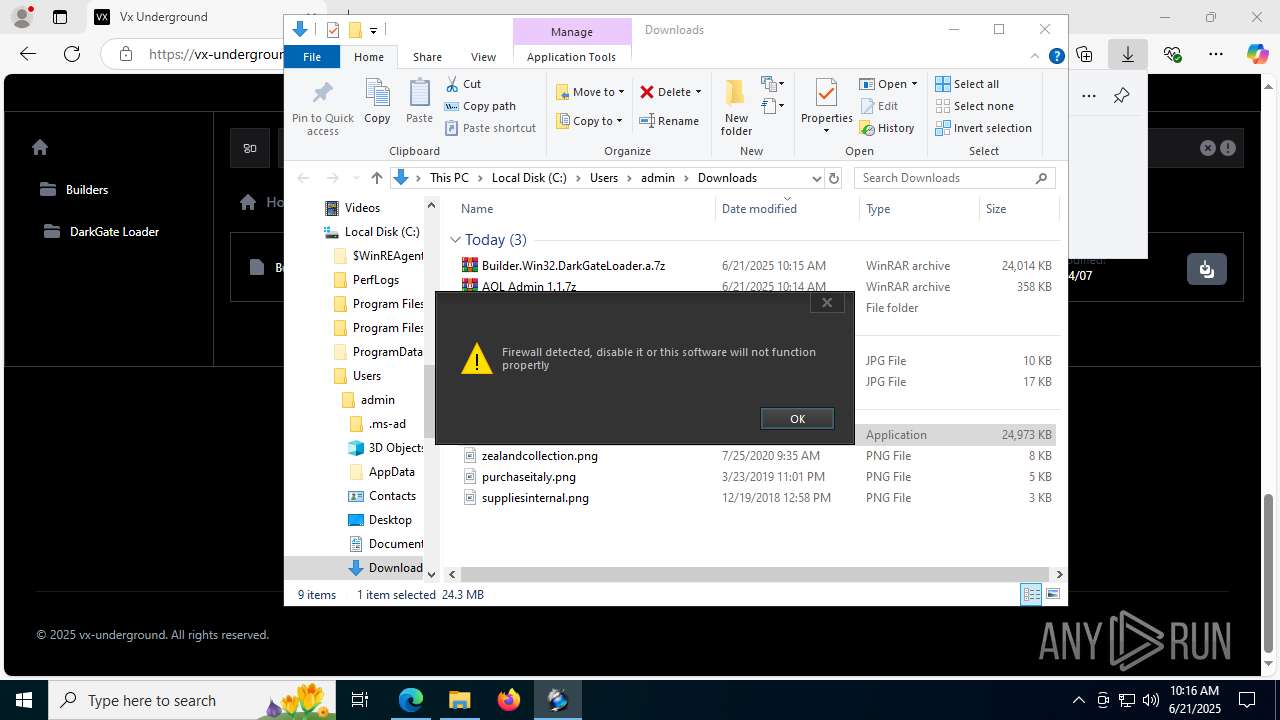1280x720 pixels.
Task: Open File Explorer from the taskbar
Action: pos(459,700)
